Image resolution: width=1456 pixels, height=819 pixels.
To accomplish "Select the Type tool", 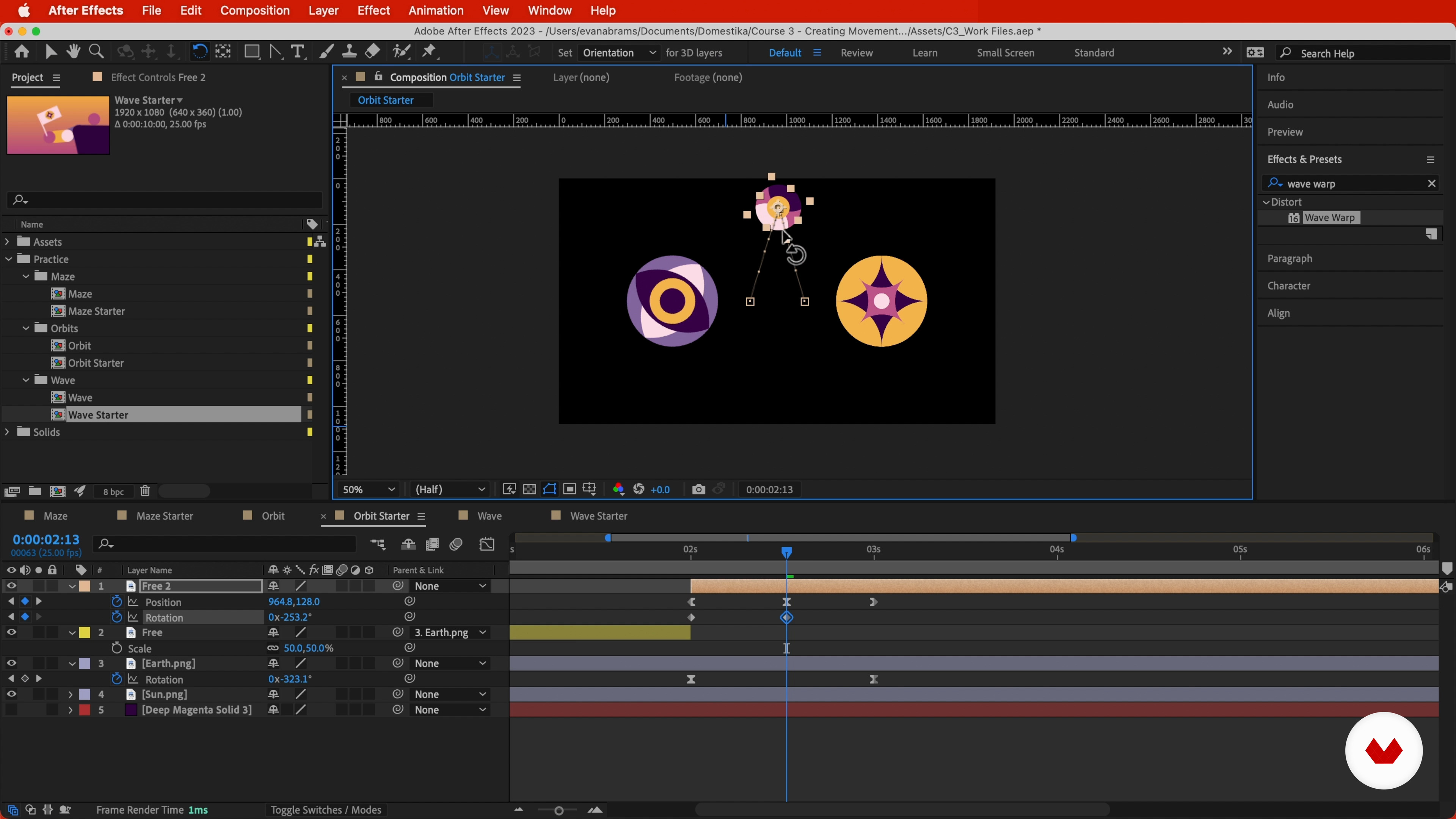I will coord(297,52).
